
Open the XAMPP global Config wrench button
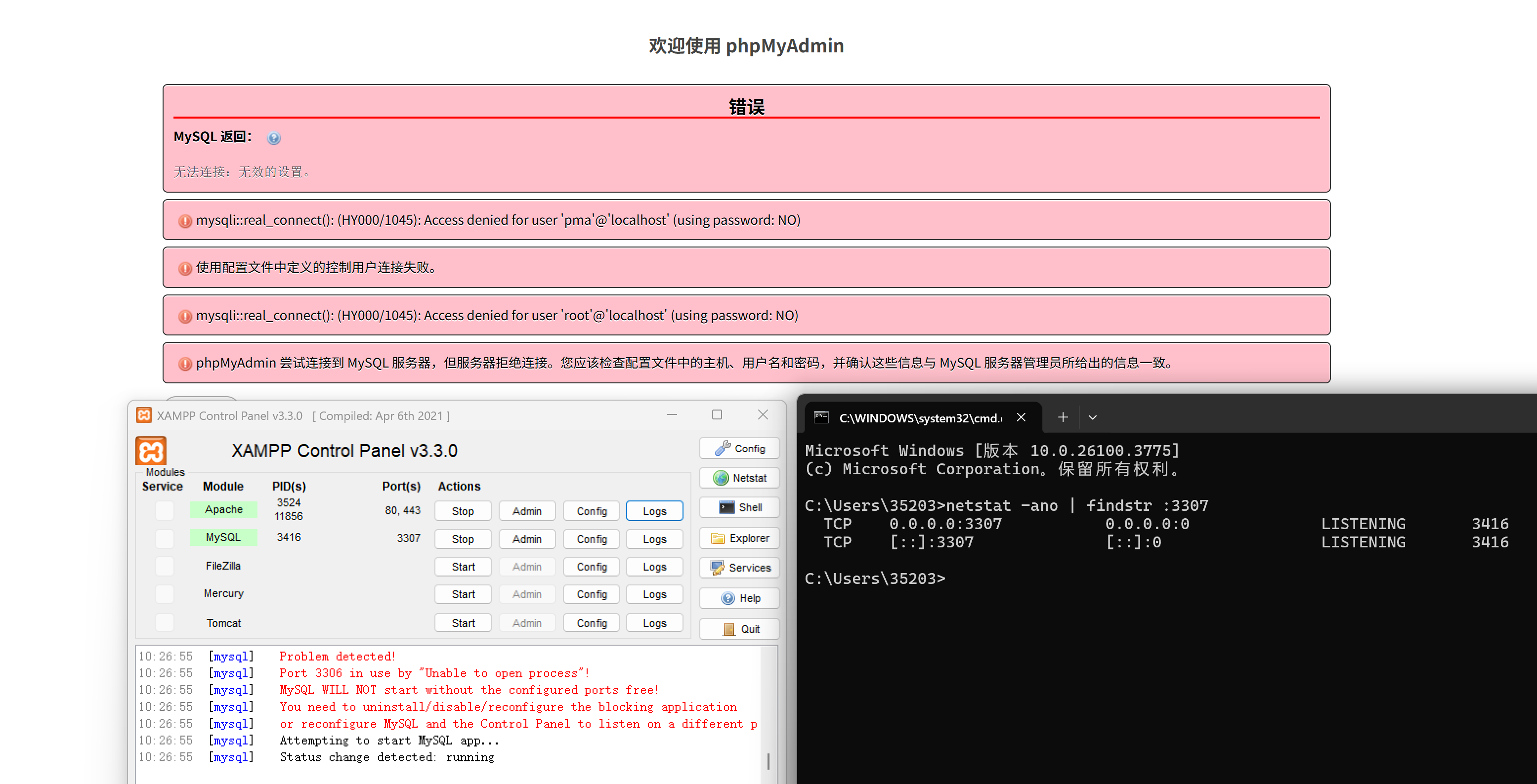coord(739,449)
